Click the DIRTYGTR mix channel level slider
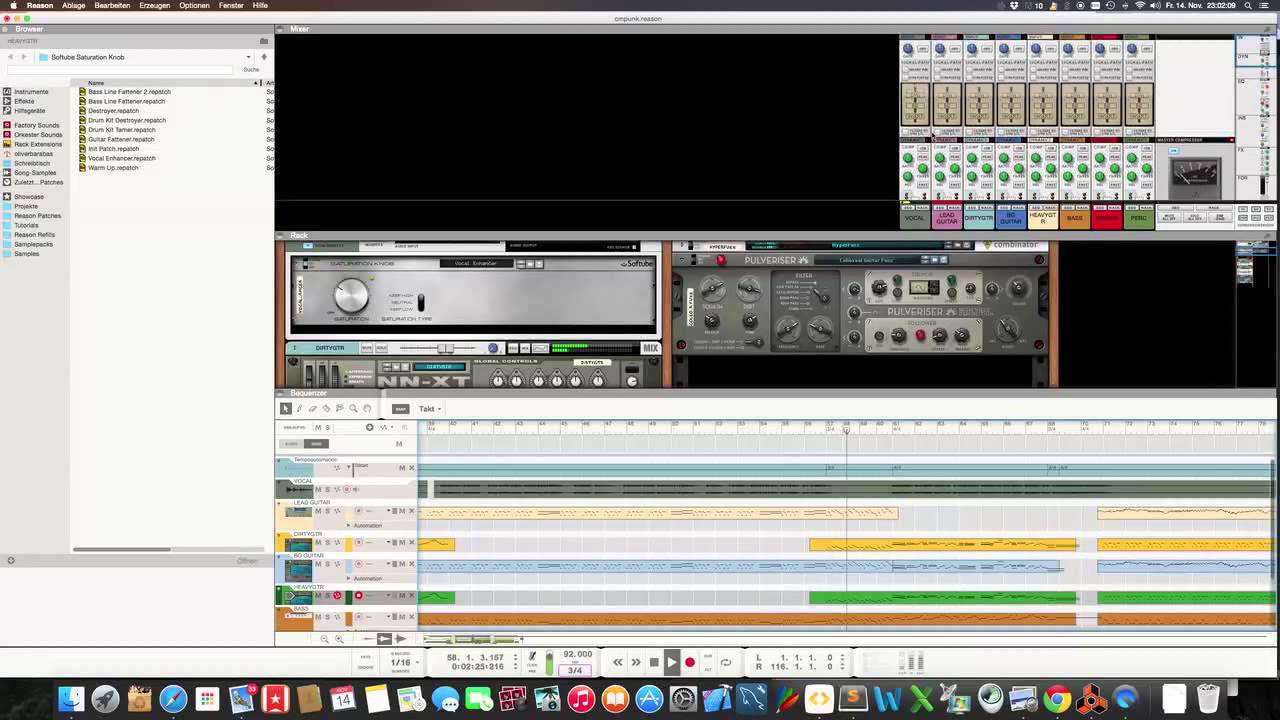 click(x=445, y=348)
